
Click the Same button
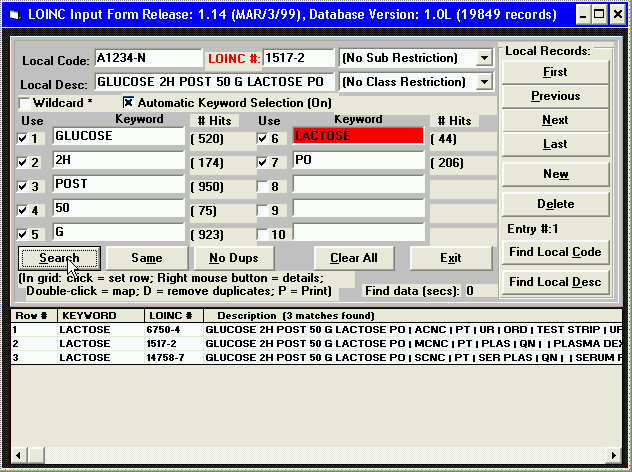[x=147, y=258]
